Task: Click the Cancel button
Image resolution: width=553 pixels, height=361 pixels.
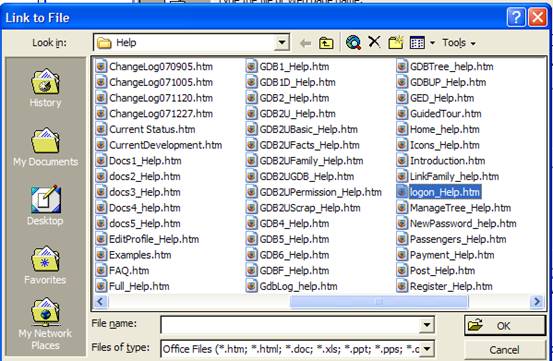Action: (505, 350)
